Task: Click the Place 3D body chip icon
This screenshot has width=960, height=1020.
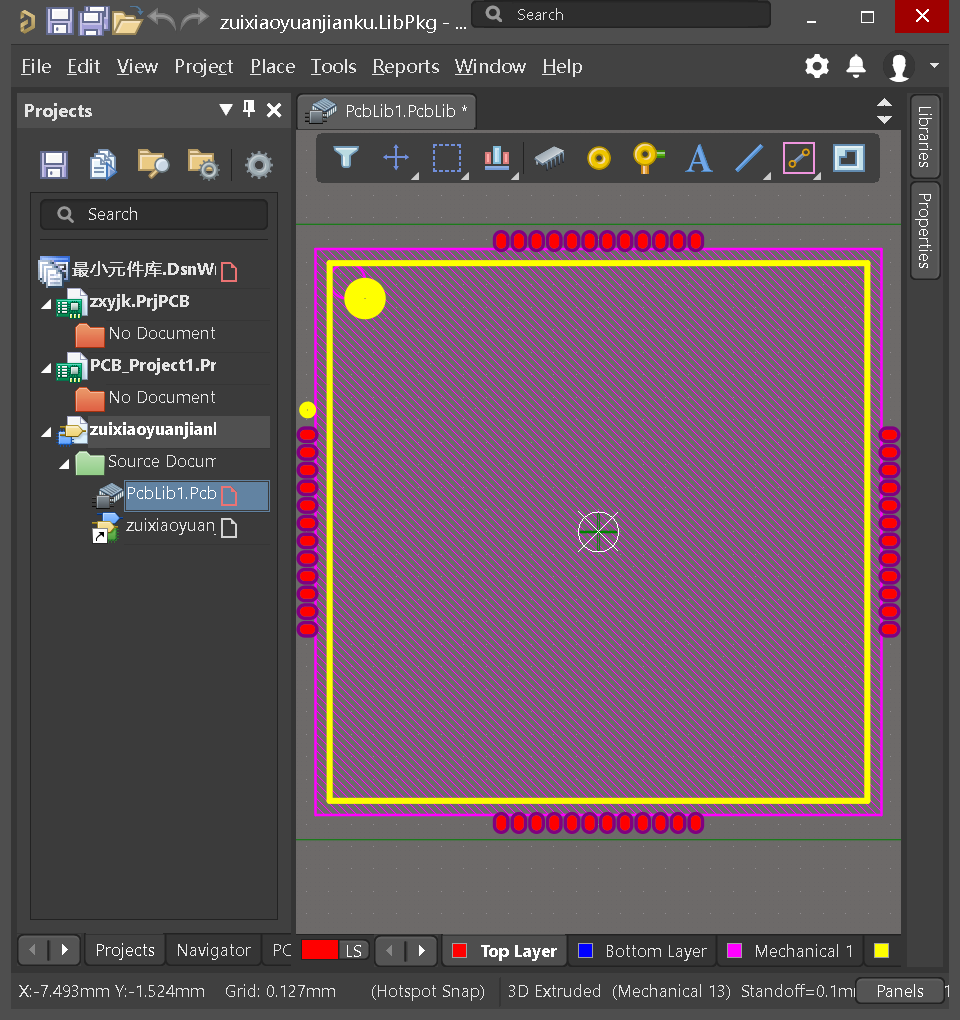Action: (549, 158)
